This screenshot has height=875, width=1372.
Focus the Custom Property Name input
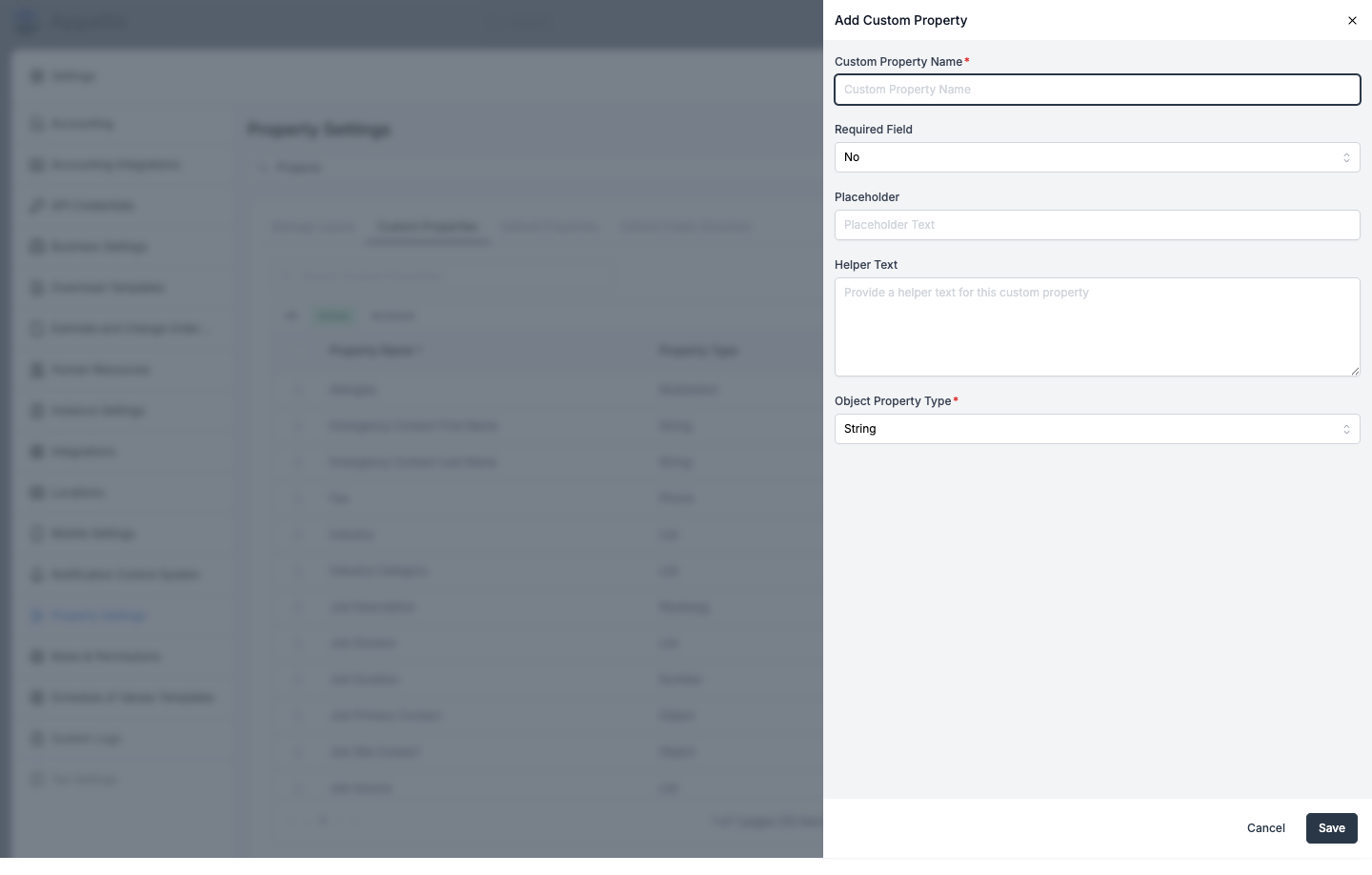tap(1097, 90)
